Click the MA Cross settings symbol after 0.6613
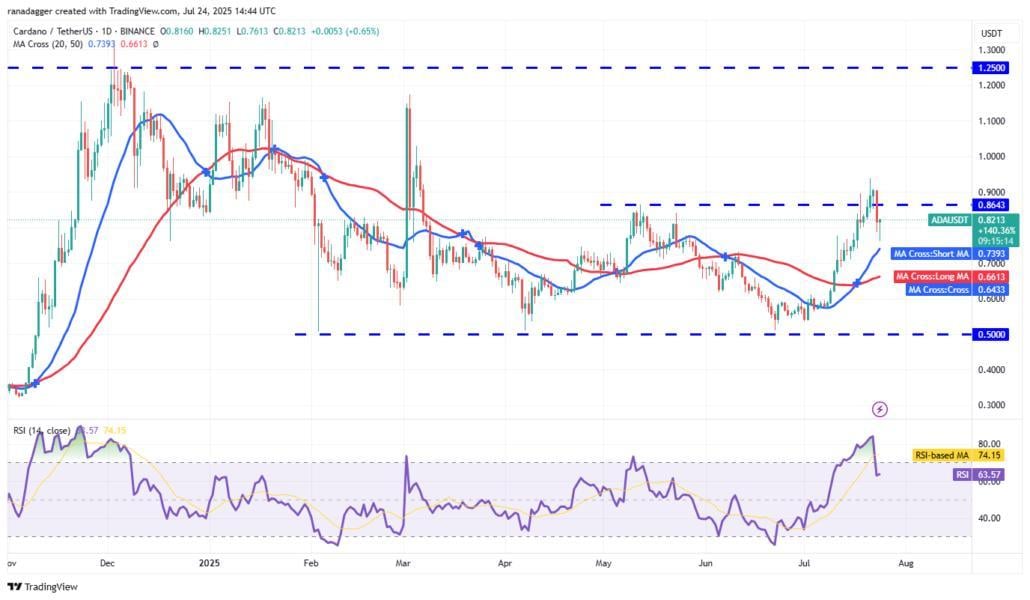This screenshot has width=1030, height=600. click(156, 44)
